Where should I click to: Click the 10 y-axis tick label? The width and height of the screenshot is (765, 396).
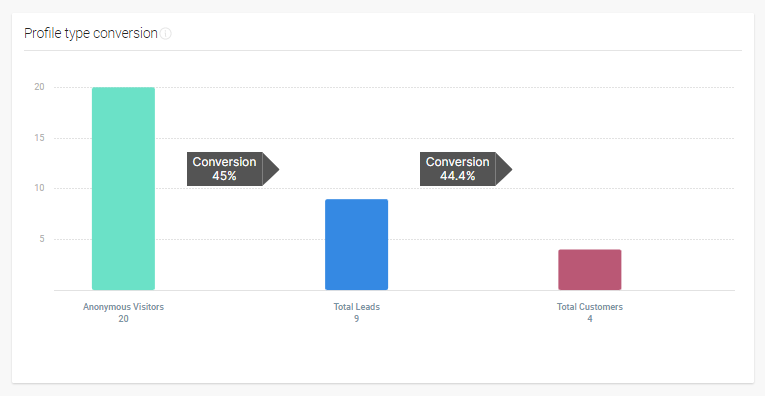[39, 188]
